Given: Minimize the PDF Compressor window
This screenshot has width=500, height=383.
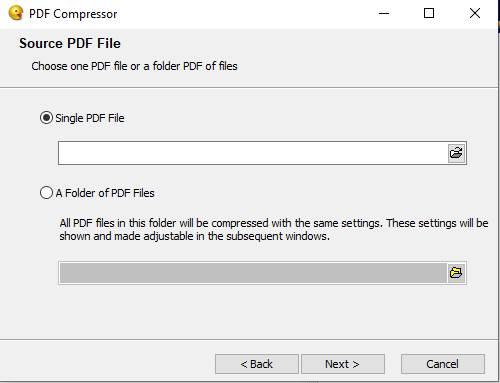Looking at the screenshot, I should click(x=384, y=14).
